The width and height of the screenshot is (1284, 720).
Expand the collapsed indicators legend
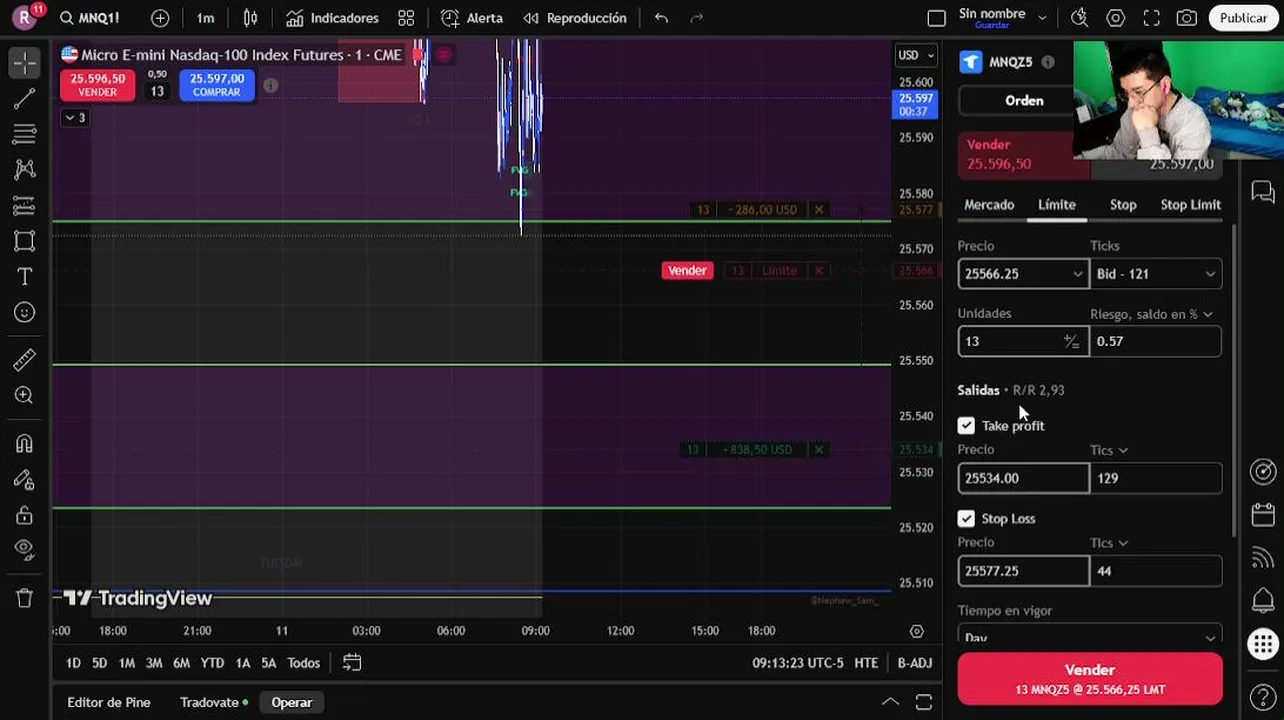[75, 118]
